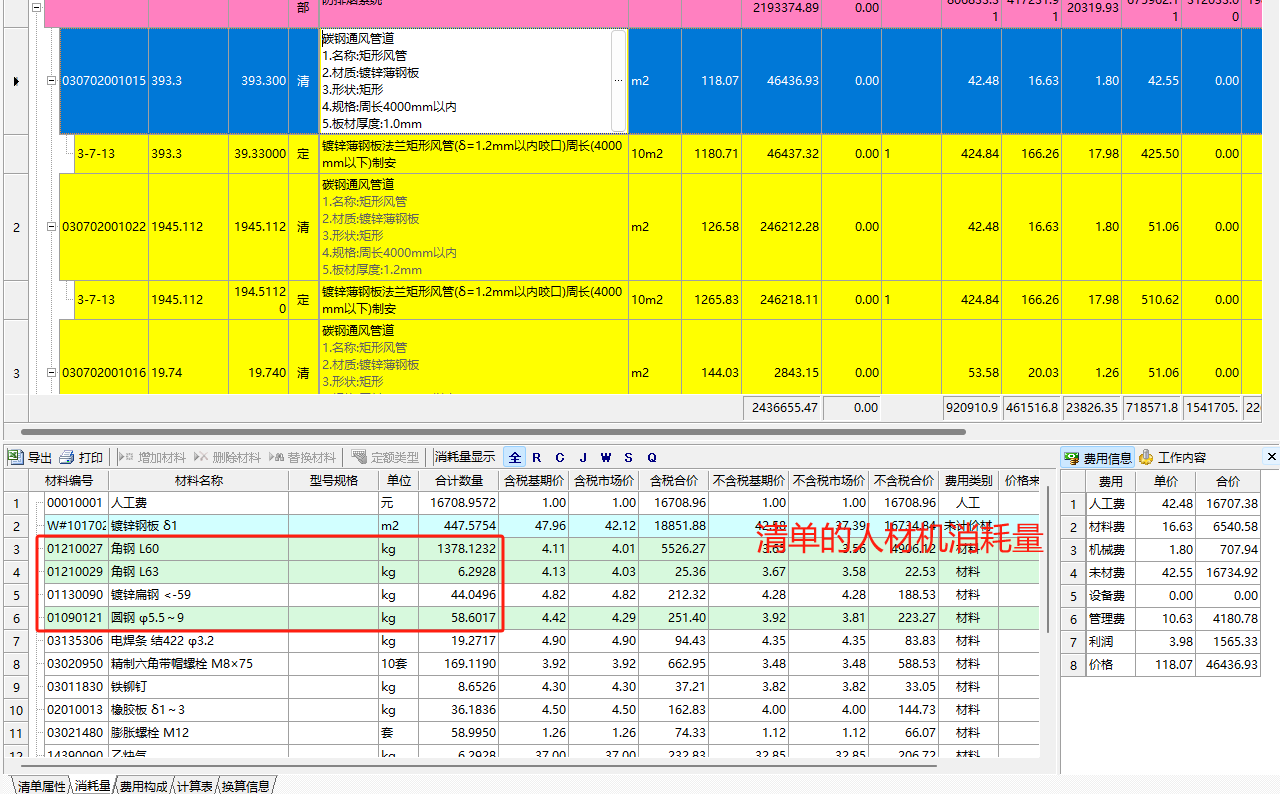The height and width of the screenshot is (794, 1280).
Task: Click the 增加材料 add material button
Action: 152,457
